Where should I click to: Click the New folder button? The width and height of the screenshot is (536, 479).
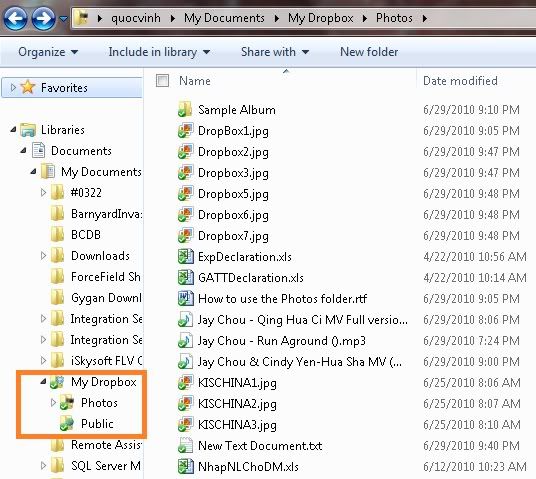pos(369,52)
